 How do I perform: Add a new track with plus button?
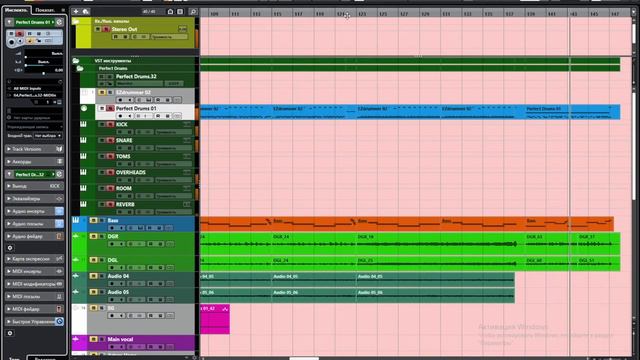pyautogui.click(x=76, y=11)
